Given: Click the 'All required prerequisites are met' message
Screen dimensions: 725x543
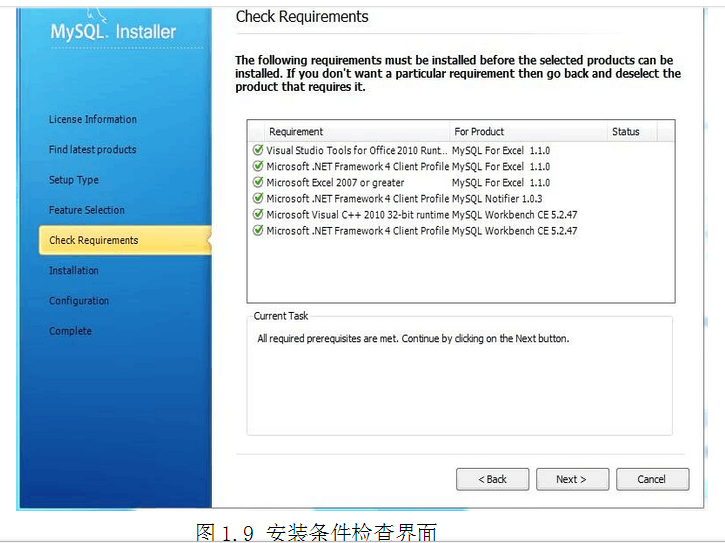Looking at the screenshot, I should (x=413, y=339).
